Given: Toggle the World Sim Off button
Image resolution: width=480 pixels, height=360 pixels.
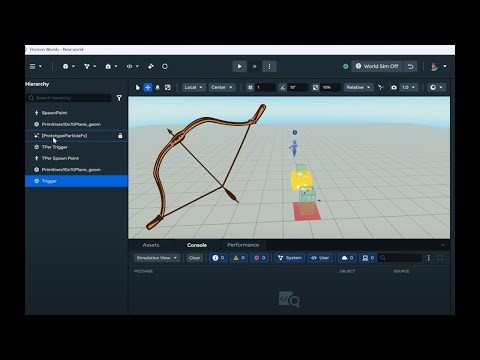Looking at the screenshot, I should point(377,66).
